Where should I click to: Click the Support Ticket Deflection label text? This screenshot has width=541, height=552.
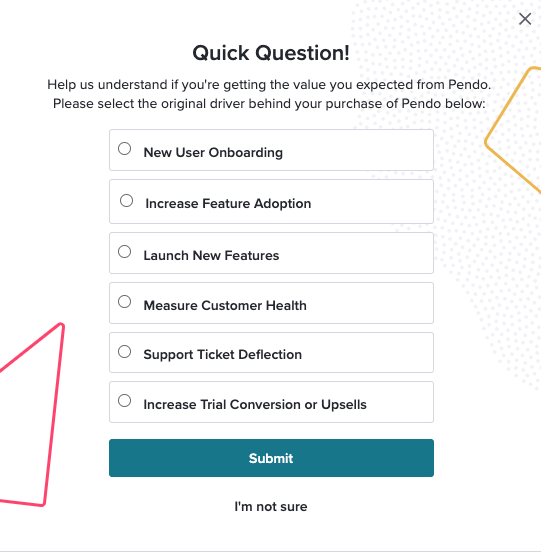[222, 355]
